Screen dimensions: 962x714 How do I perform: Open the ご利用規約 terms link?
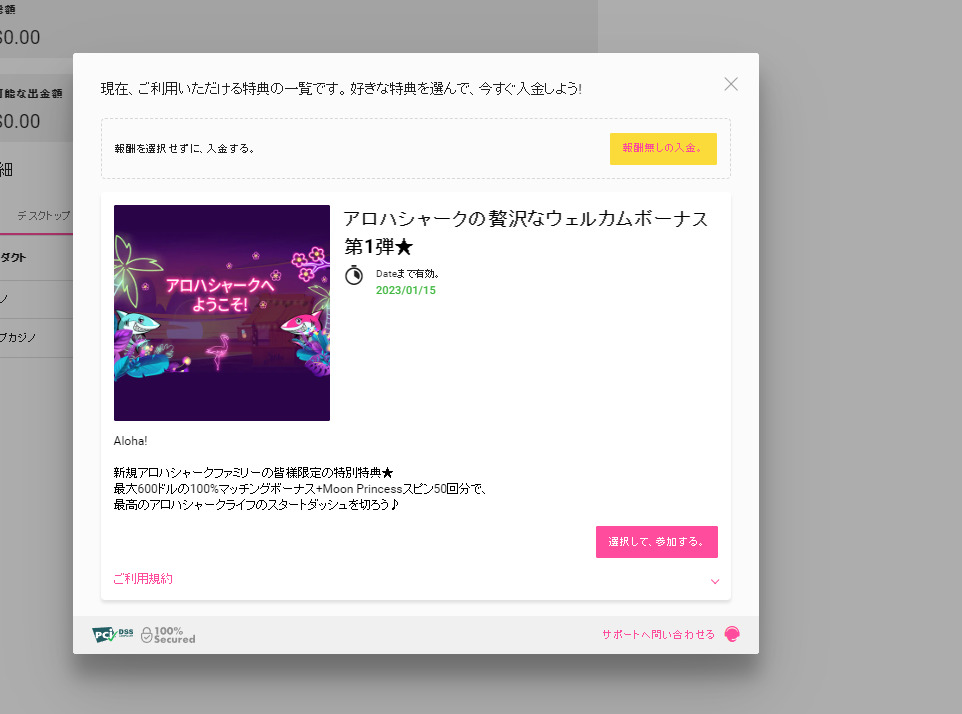(x=143, y=578)
